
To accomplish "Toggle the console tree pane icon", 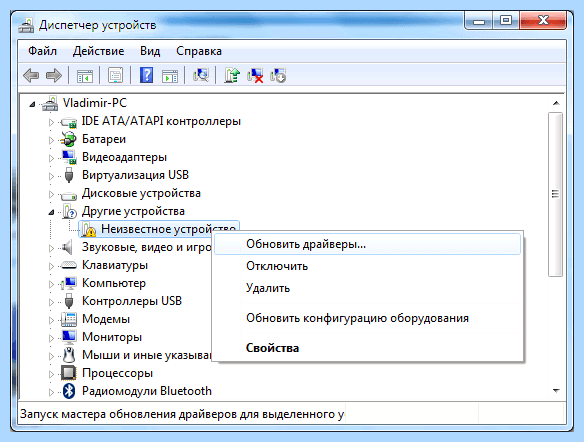I will (85, 76).
